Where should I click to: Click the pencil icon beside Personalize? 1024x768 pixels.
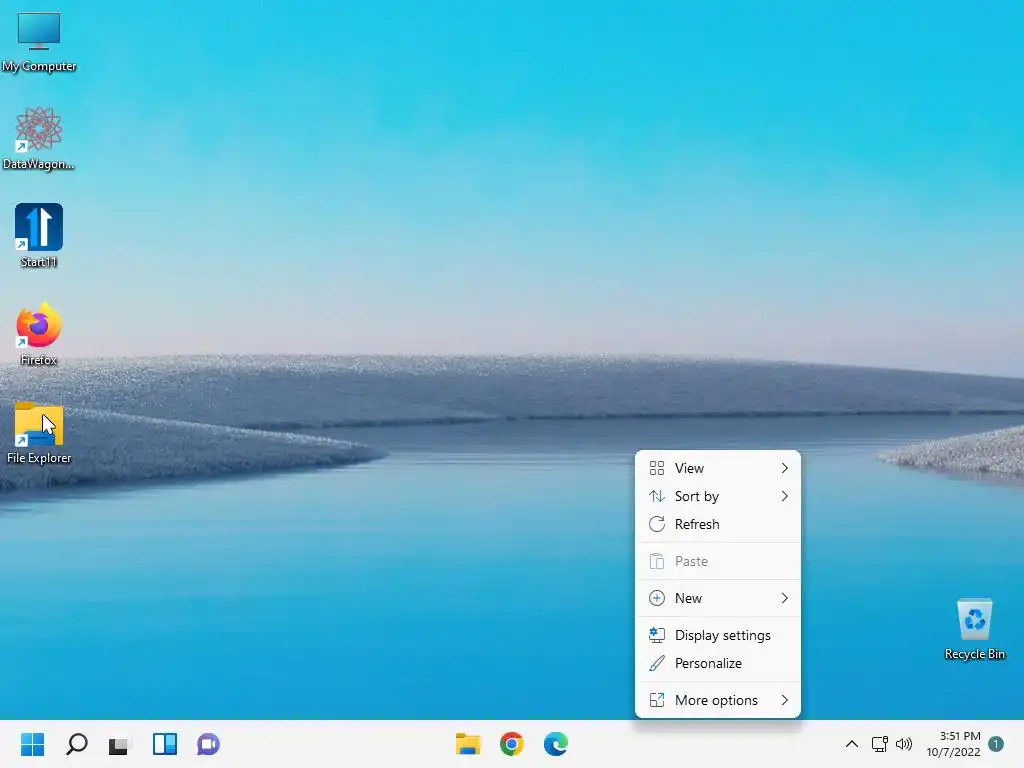pos(657,664)
